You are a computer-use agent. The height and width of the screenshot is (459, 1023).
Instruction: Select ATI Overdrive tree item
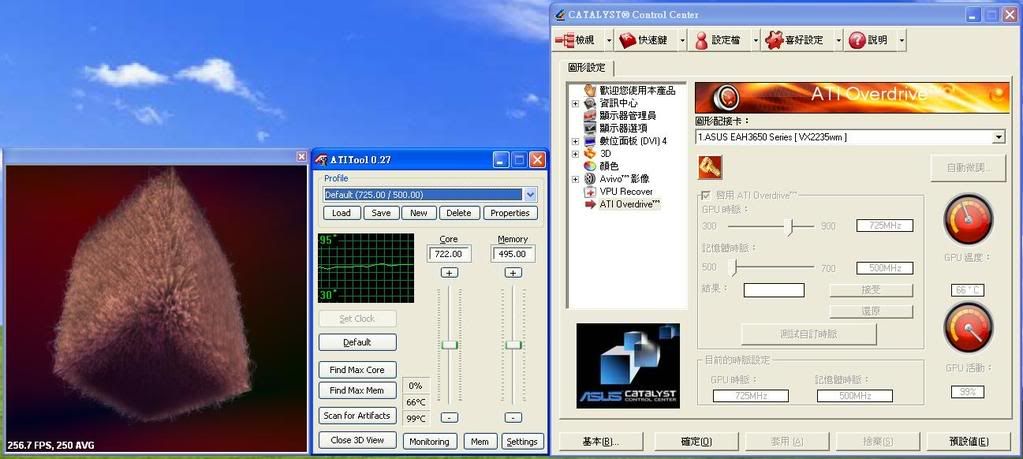[x=630, y=204]
